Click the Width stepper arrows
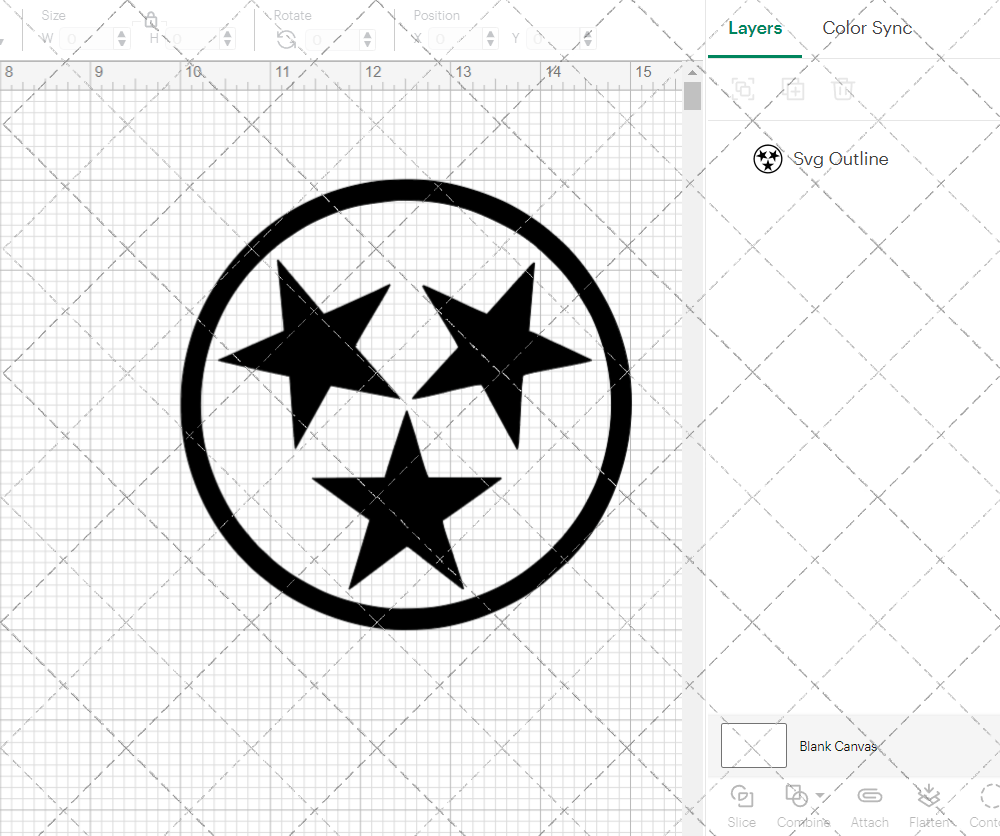 pyautogui.click(x=122, y=39)
